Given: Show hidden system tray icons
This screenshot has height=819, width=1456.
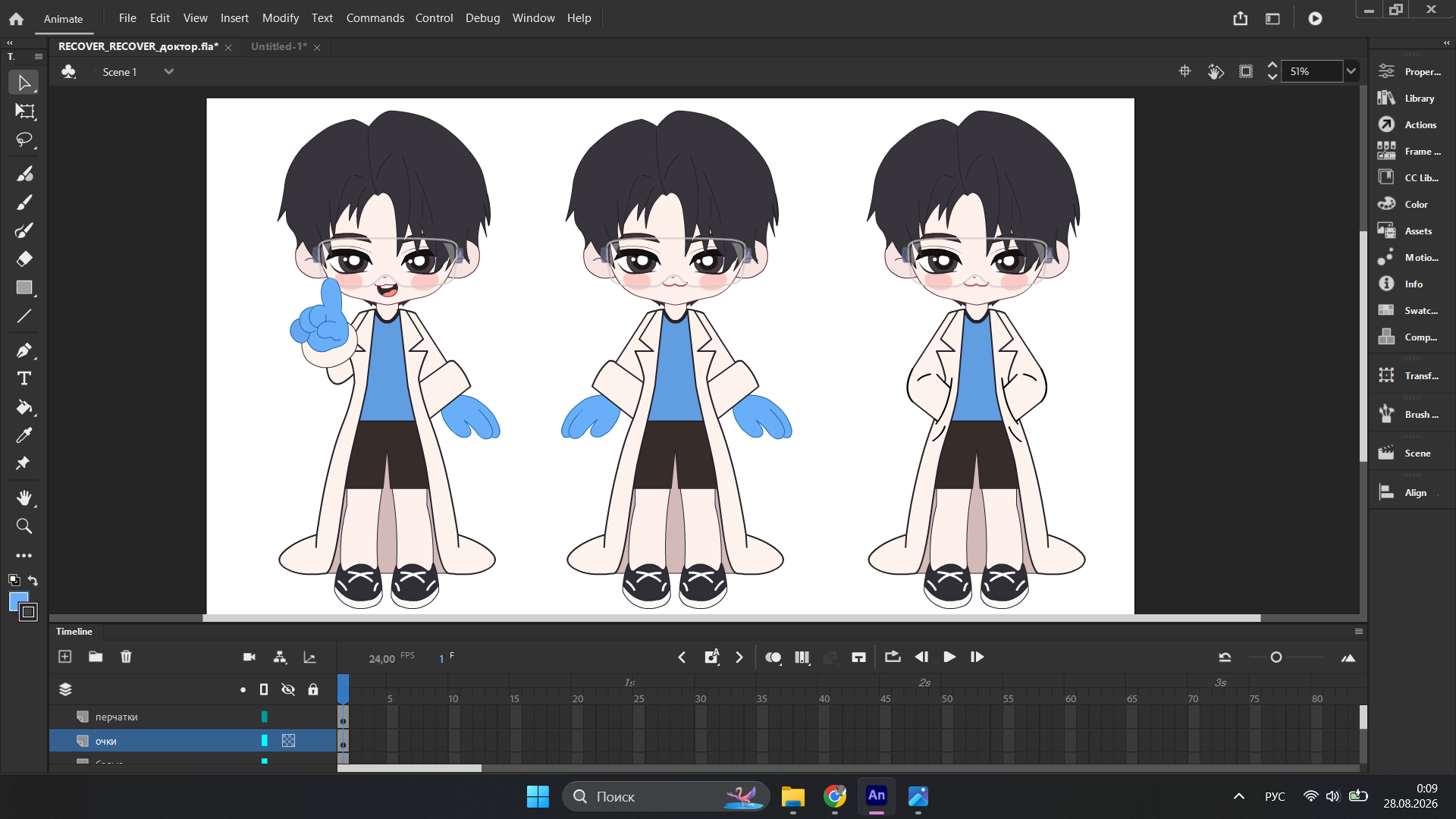Looking at the screenshot, I should pos(1239,796).
